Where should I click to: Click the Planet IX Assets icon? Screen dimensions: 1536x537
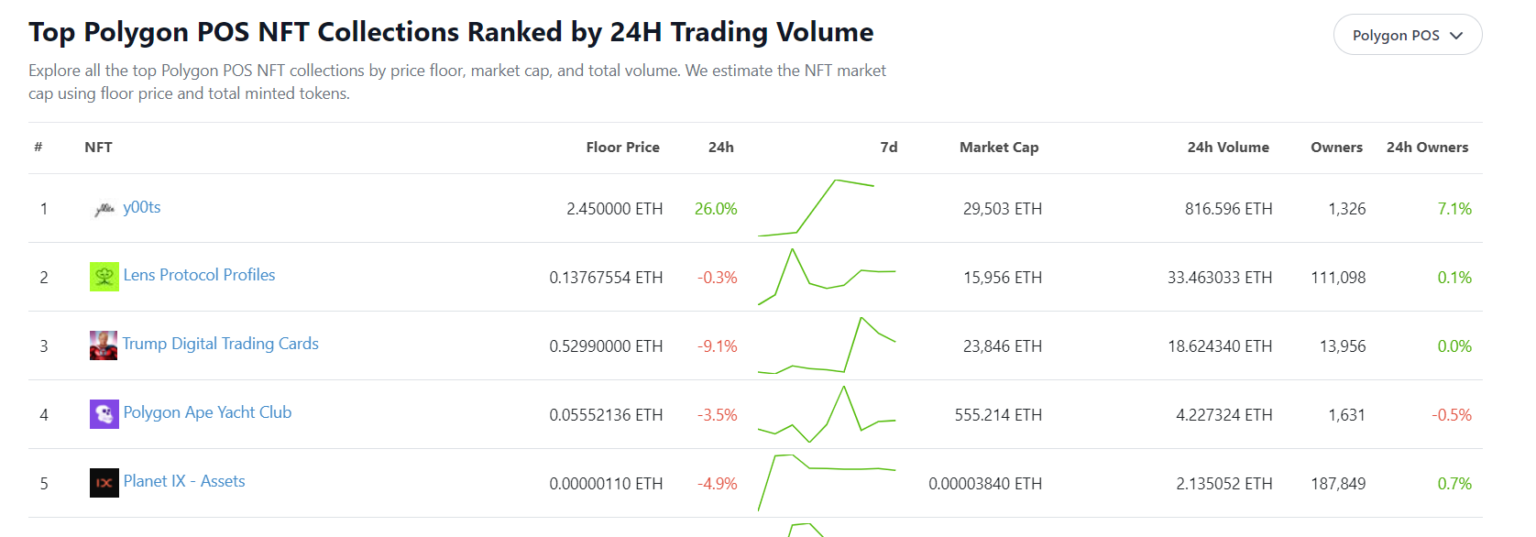(104, 483)
